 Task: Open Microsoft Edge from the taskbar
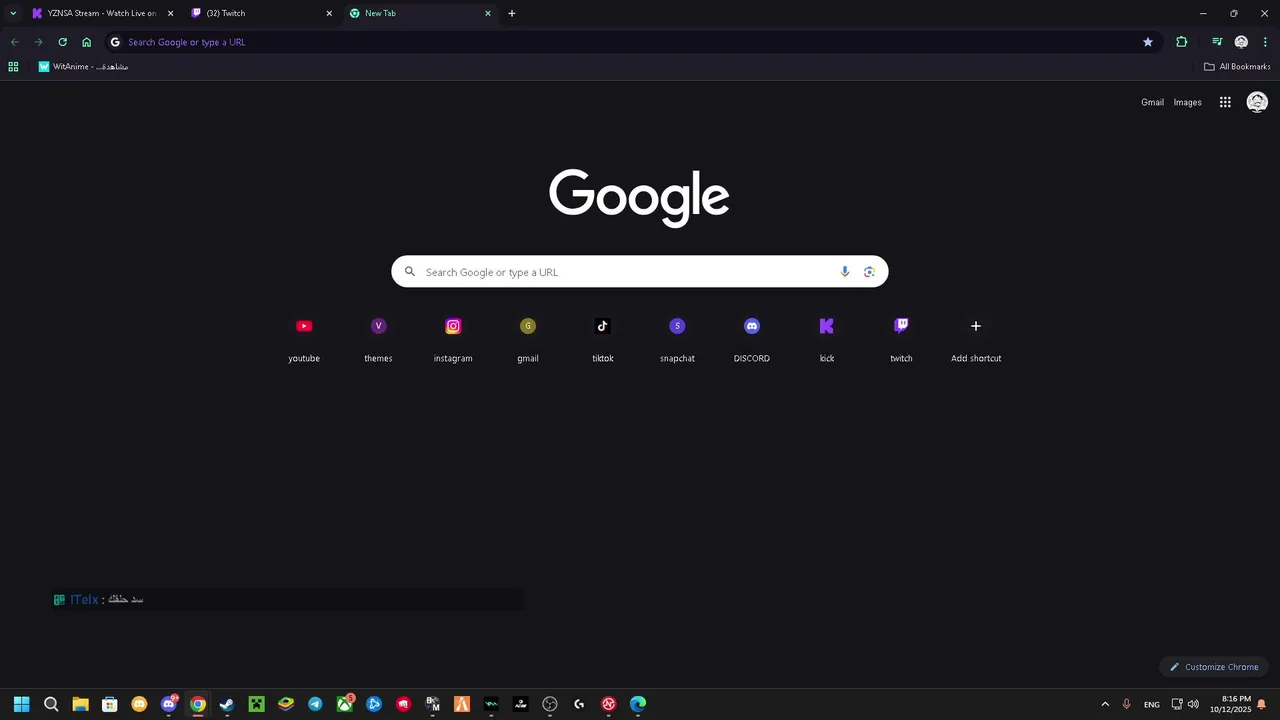[638, 704]
